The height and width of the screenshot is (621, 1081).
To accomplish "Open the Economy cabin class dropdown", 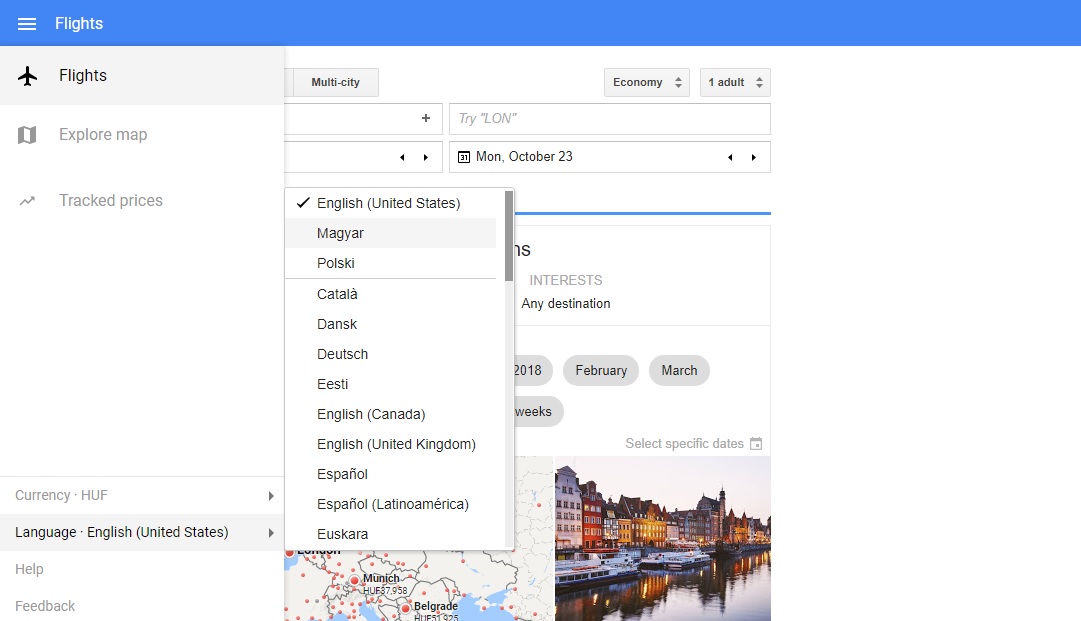I will click(x=646, y=82).
